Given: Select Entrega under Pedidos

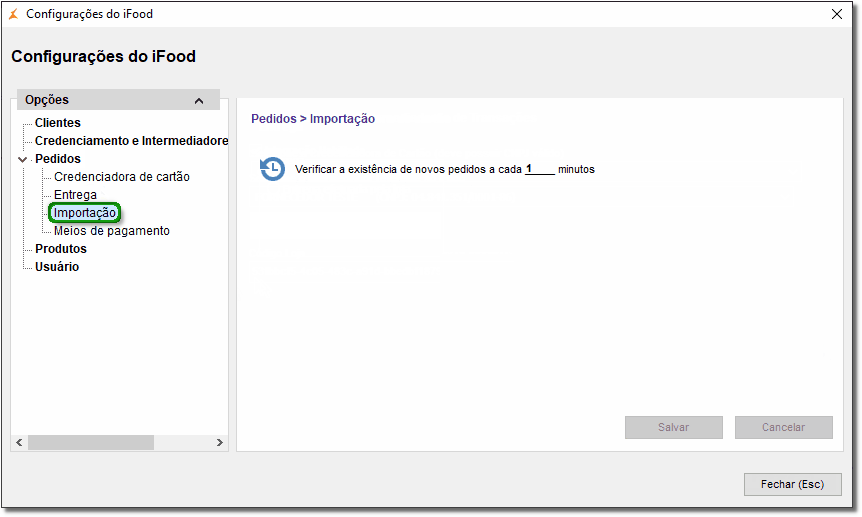Looking at the screenshot, I should 75,195.
